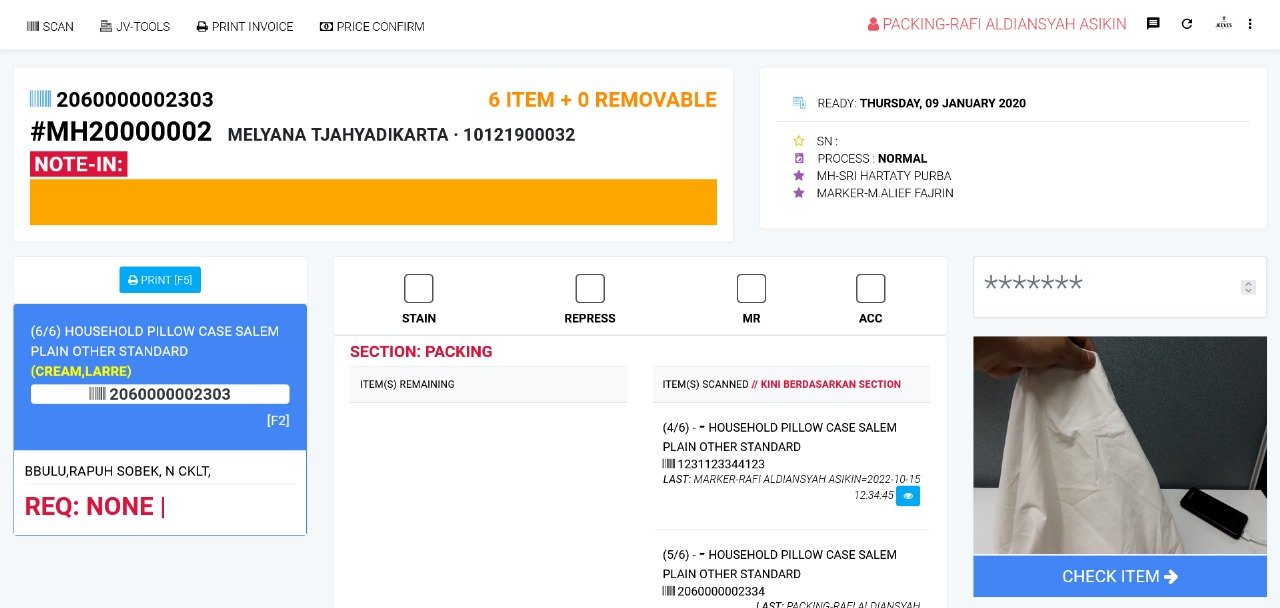Click the purple star beside MH-SRI HARTATY PURBA
The image size is (1280, 608).
(x=799, y=176)
